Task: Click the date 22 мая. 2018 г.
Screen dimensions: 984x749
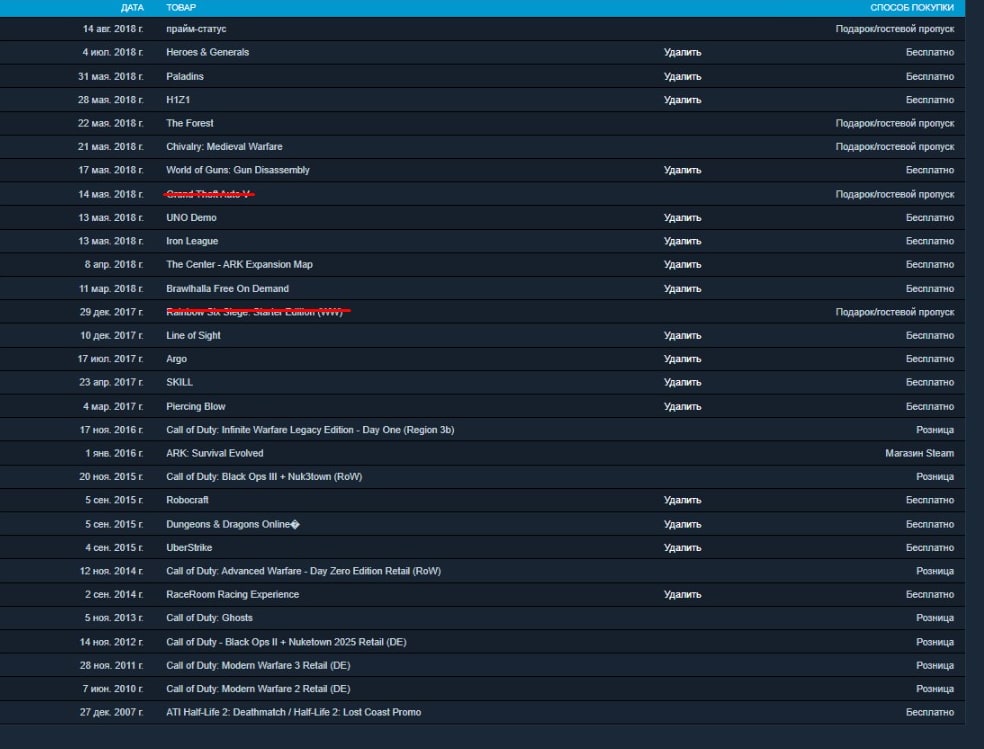Action: (110, 124)
